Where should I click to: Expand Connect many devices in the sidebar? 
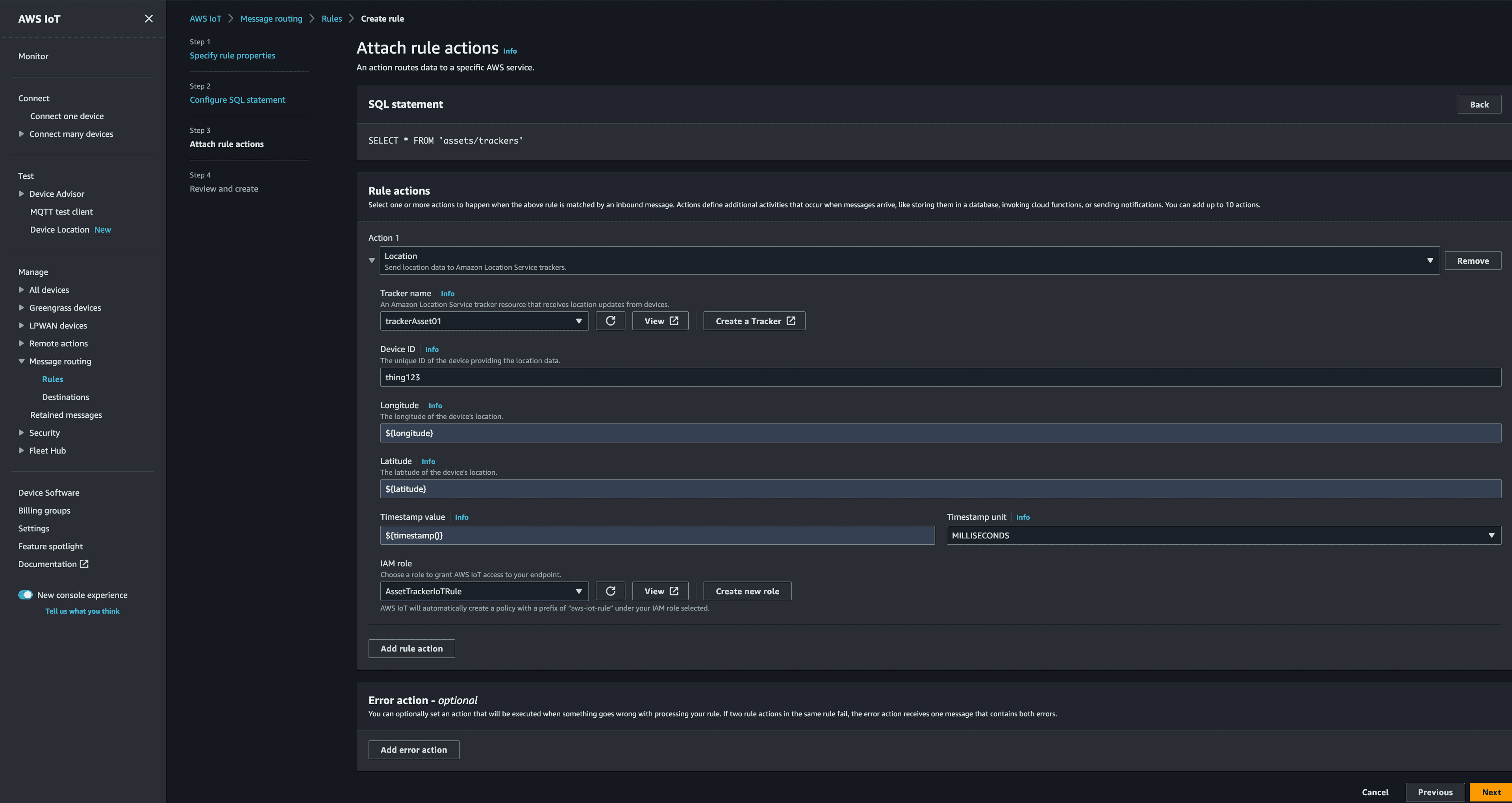tap(22, 134)
